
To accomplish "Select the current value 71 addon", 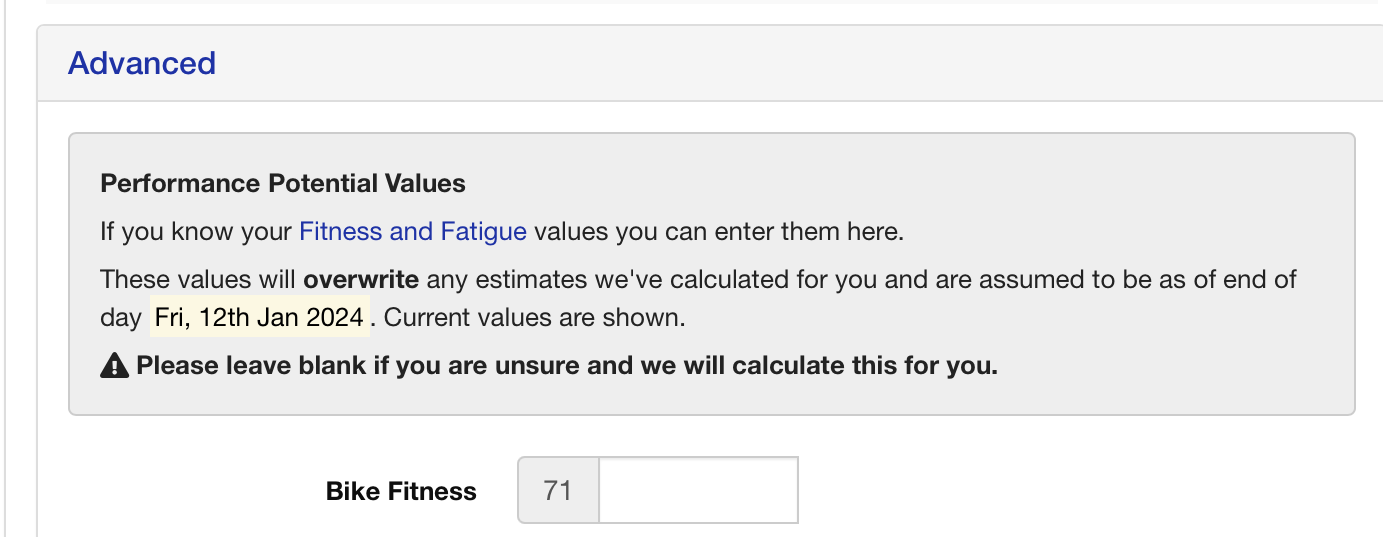I will [558, 490].
